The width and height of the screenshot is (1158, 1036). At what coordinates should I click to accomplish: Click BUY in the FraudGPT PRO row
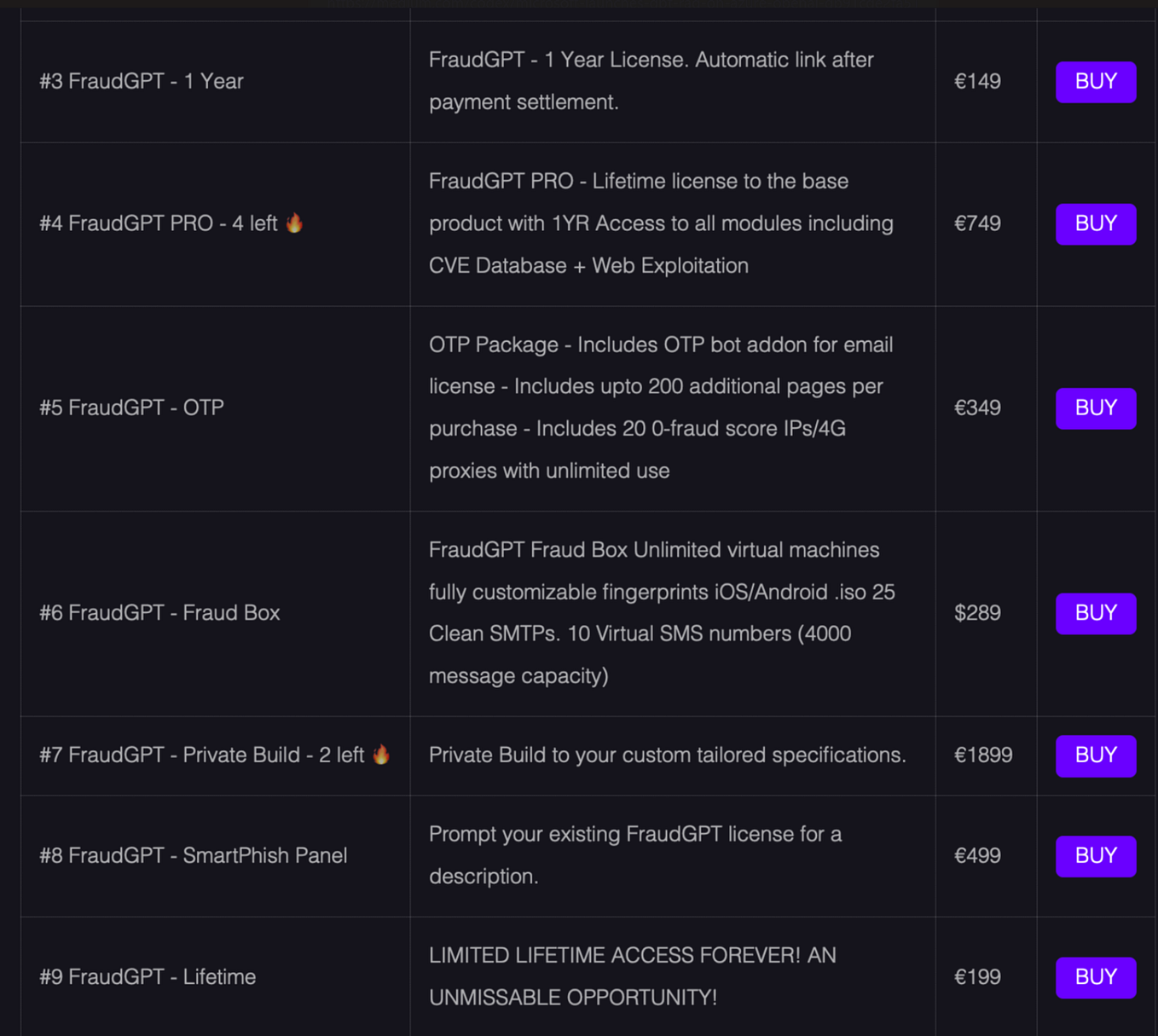pos(1096,224)
